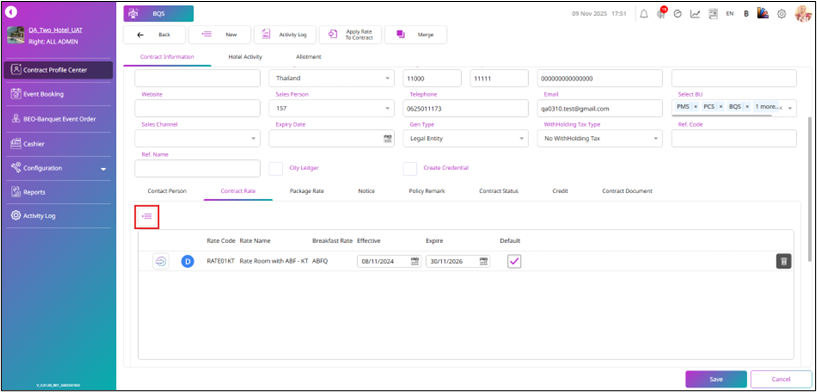Click the link icon on RATE01KT row
The height and width of the screenshot is (392, 817).
click(160, 262)
